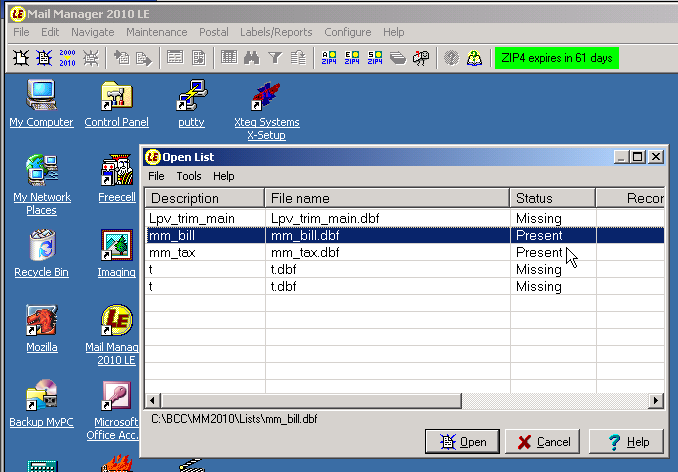This screenshot has width=678, height=472.
Task: Select the My Network Places icon
Action: point(42,185)
